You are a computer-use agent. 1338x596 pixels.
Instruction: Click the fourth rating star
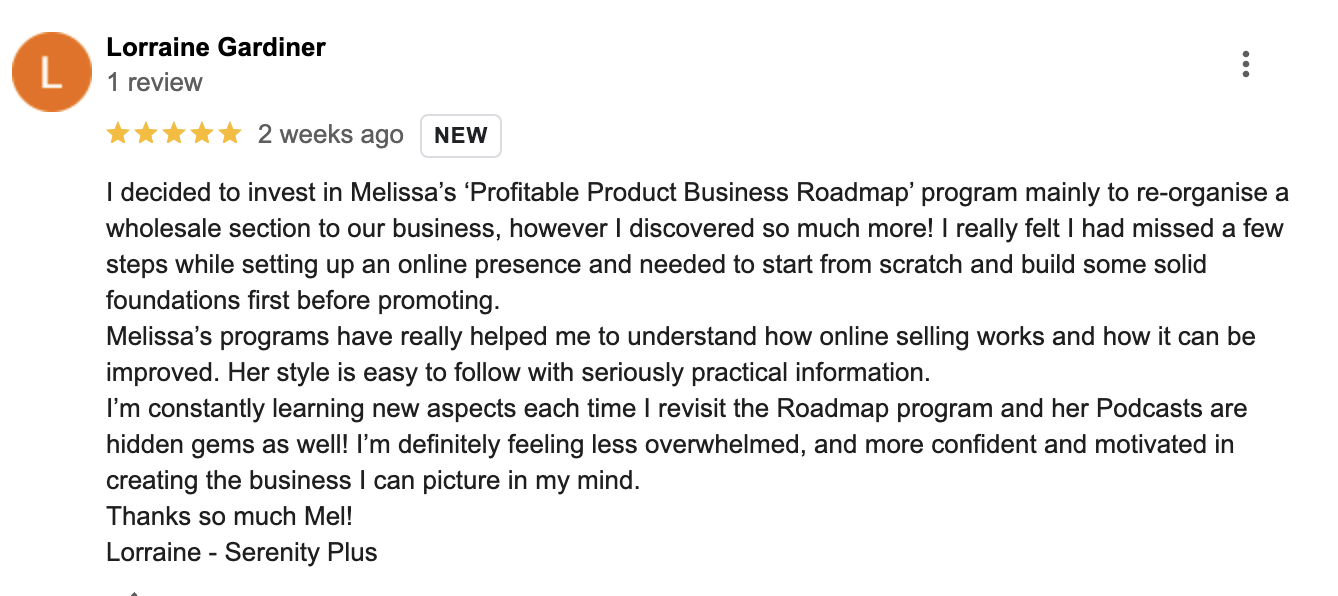coord(202,134)
